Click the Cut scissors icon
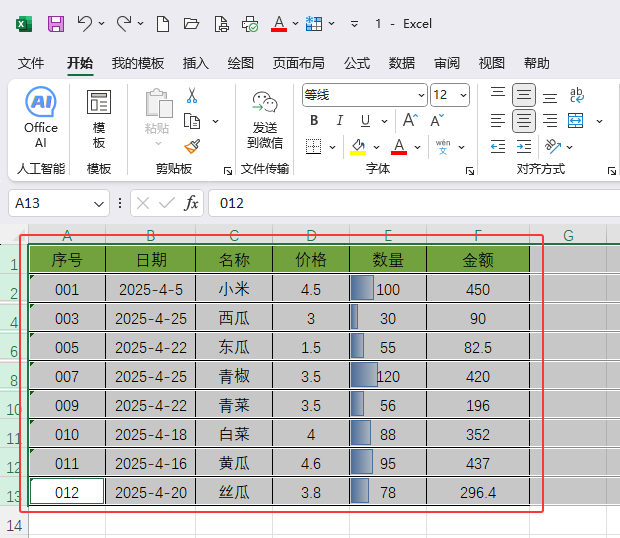This screenshot has height=538, width=620. (192, 96)
